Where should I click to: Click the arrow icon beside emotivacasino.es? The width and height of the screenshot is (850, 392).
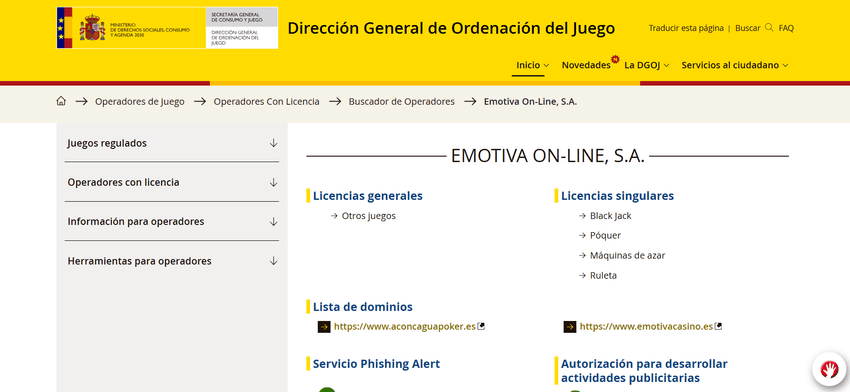(x=570, y=327)
